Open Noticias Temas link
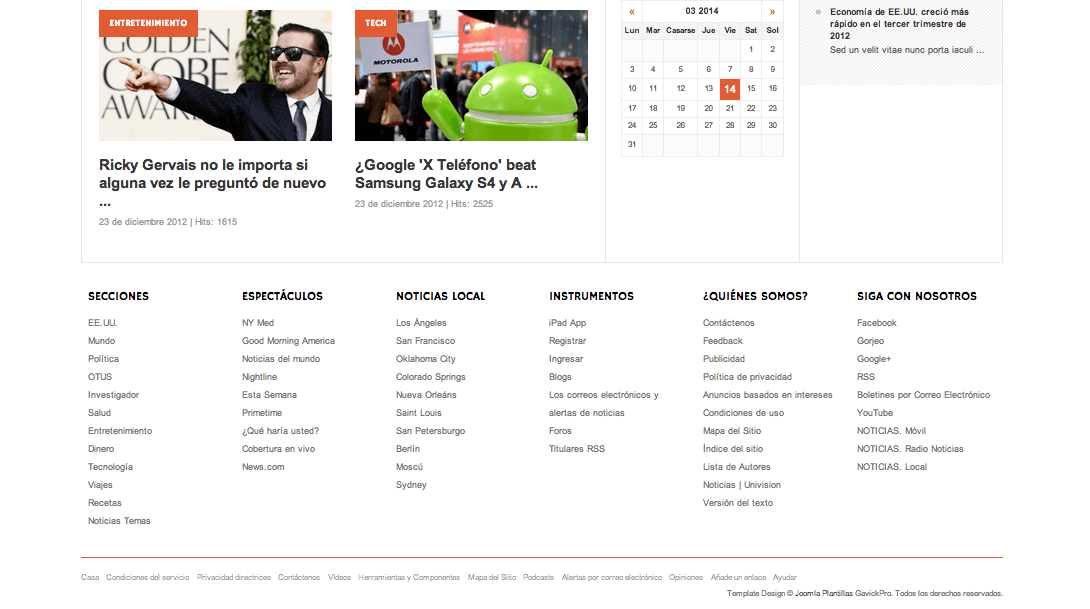 click(x=119, y=521)
